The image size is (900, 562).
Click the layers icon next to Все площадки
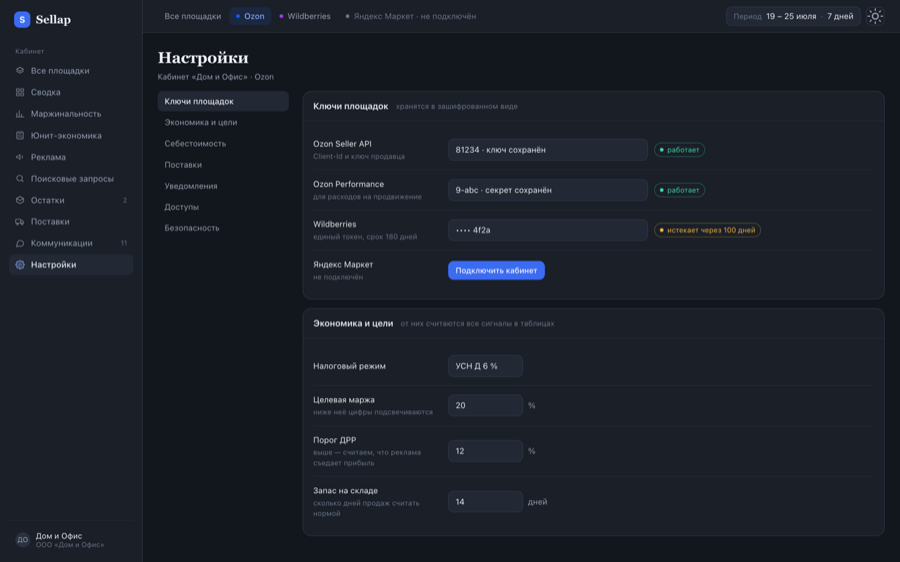coord(20,71)
